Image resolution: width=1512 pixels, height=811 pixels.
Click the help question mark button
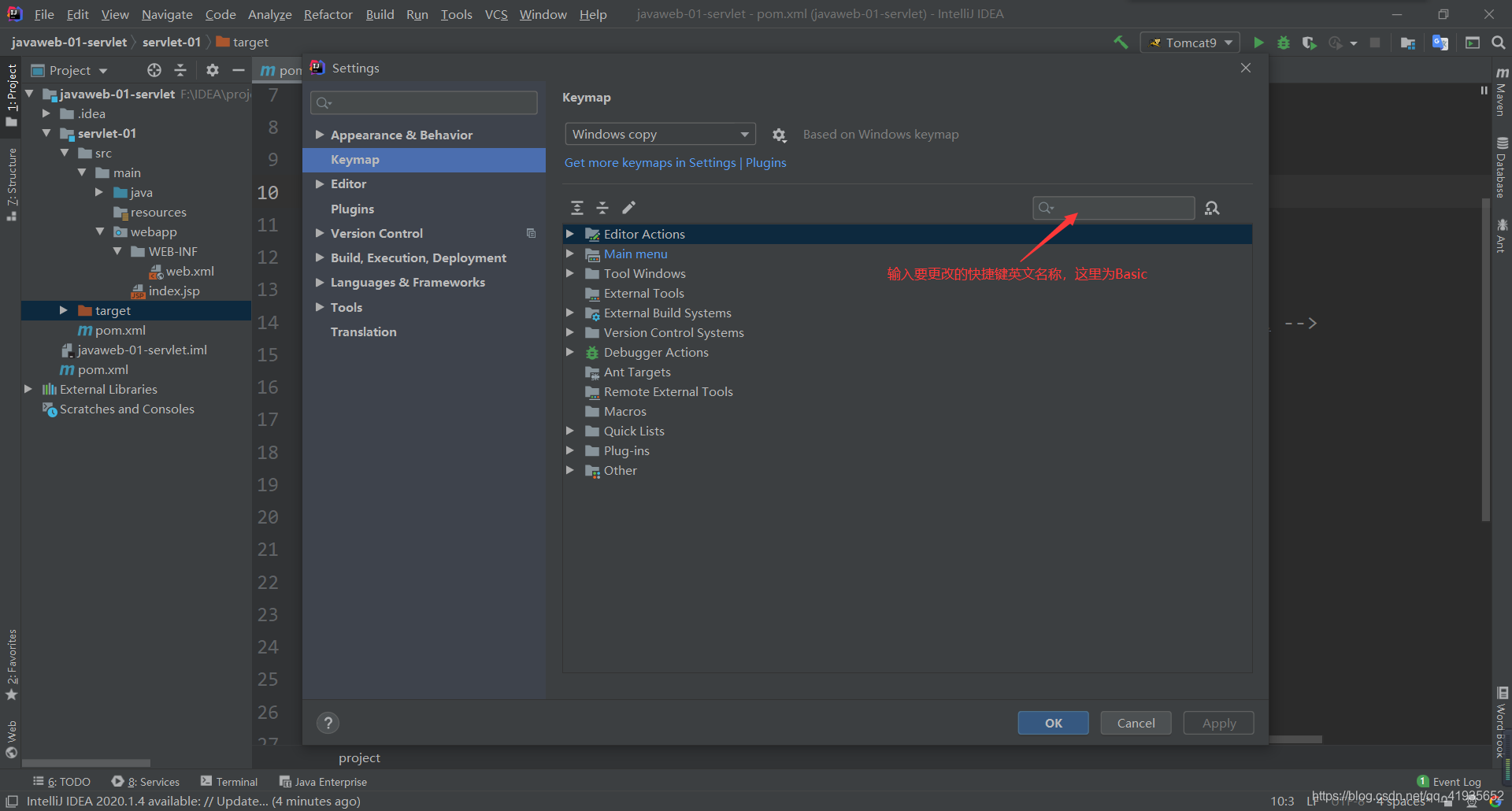(x=328, y=723)
